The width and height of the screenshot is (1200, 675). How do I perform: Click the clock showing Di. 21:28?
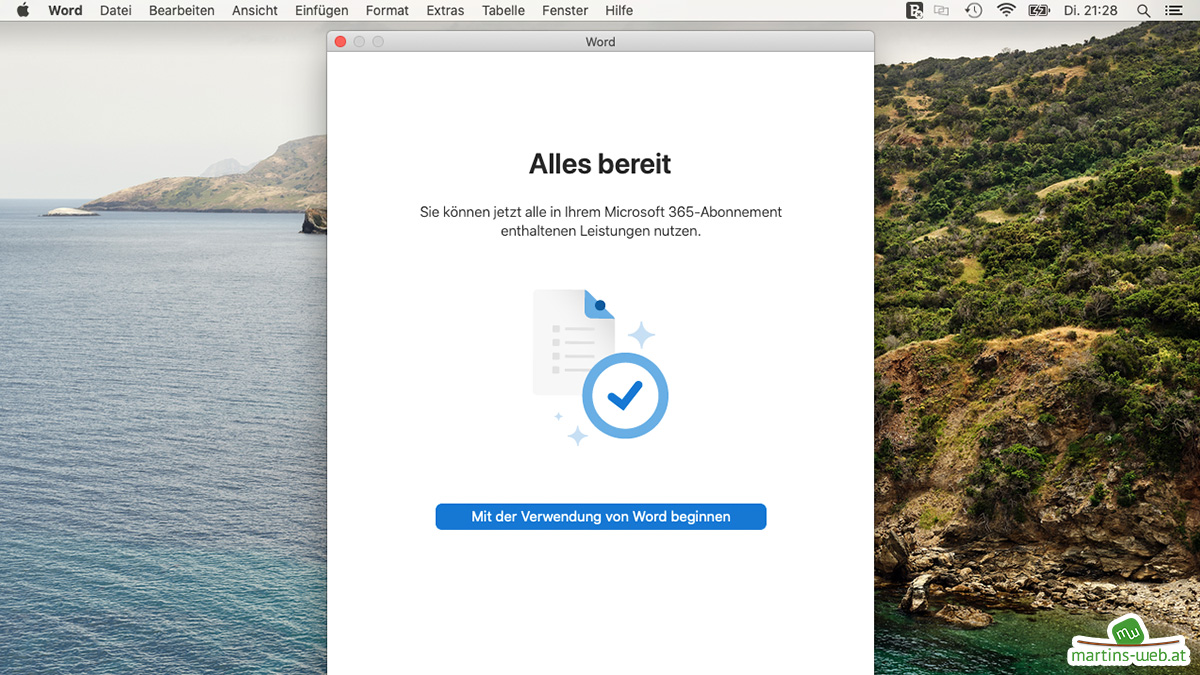point(1093,10)
